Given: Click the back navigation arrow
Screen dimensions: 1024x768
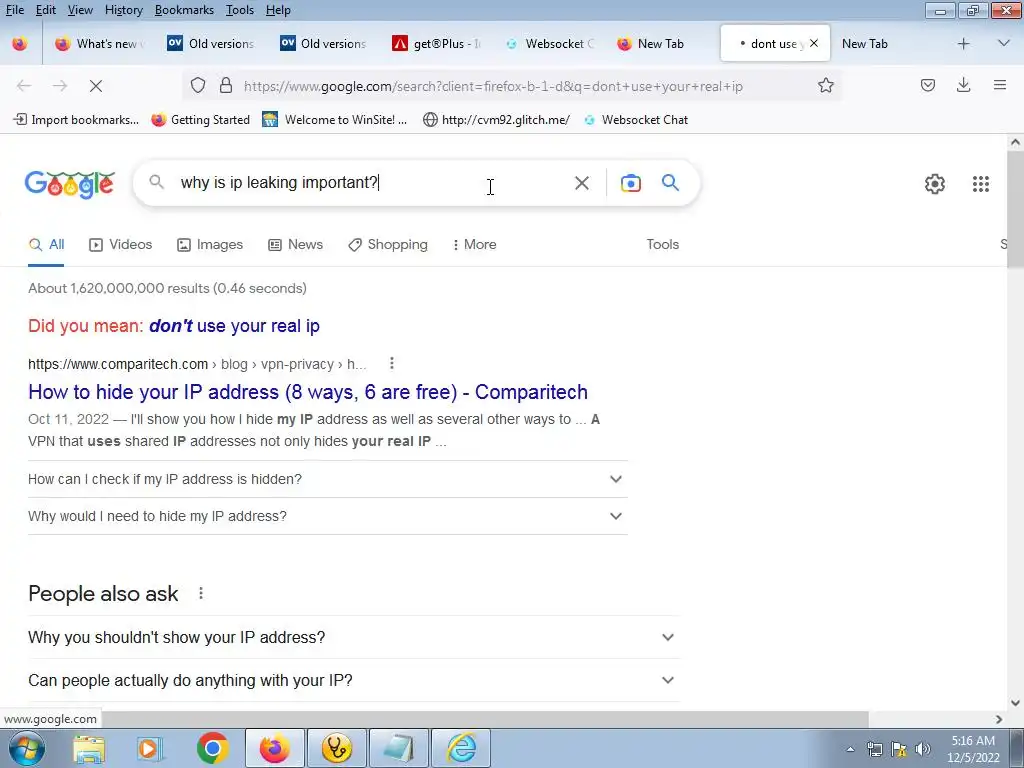Looking at the screenshot, I should tap(24, 86).
